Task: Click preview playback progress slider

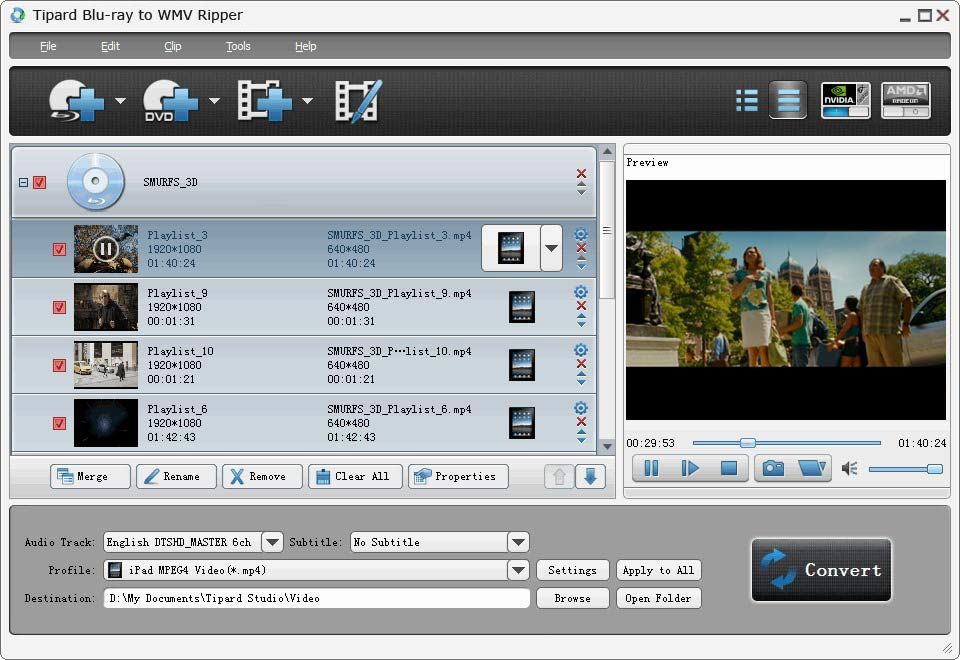Action: point(787,443)
